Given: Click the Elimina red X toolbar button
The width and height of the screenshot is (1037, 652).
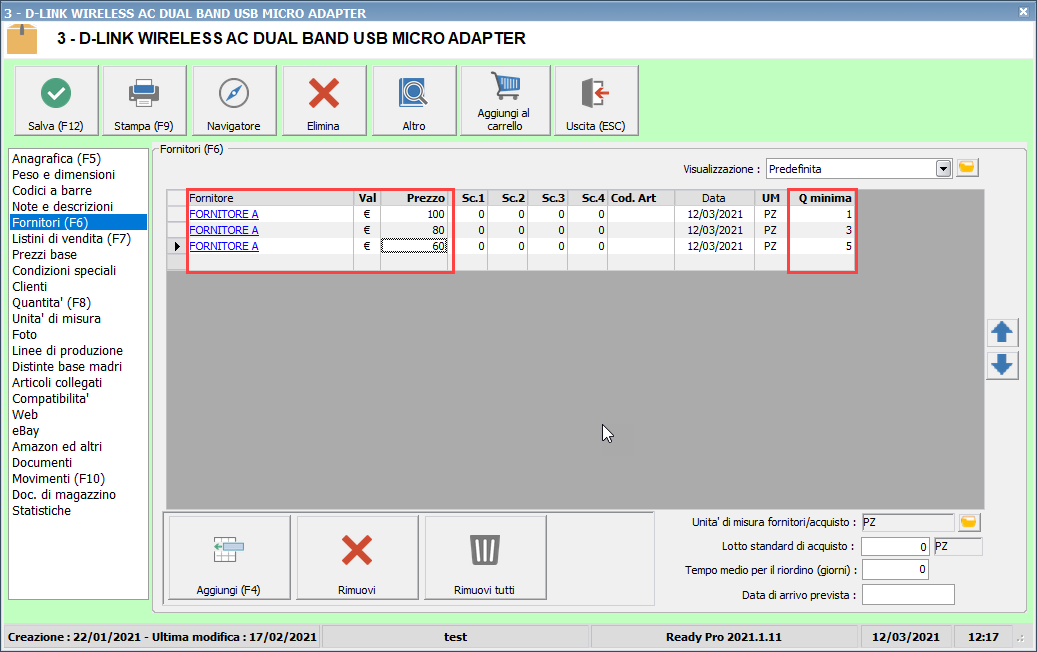Looking at the screenshot, I should click(x=324, y=101).
